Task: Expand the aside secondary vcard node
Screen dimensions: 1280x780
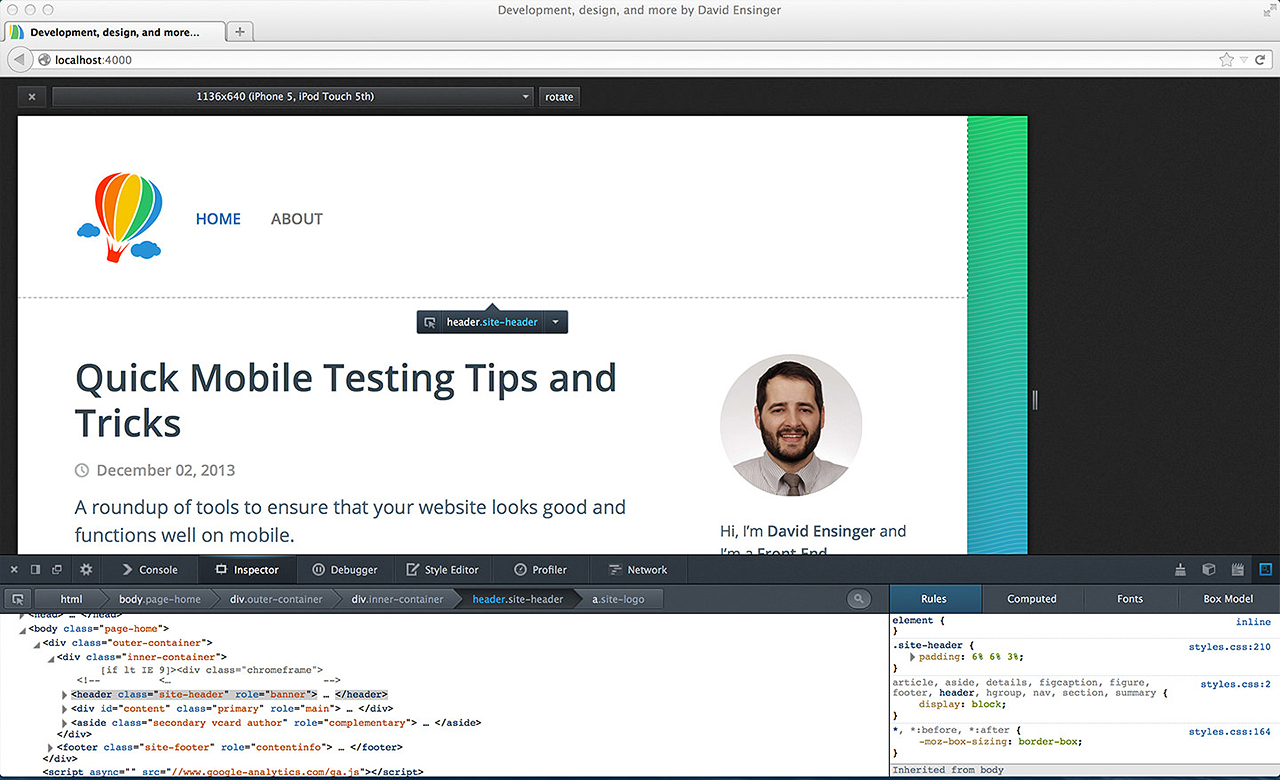Action: pyautogui.click(x=65, y=723)
